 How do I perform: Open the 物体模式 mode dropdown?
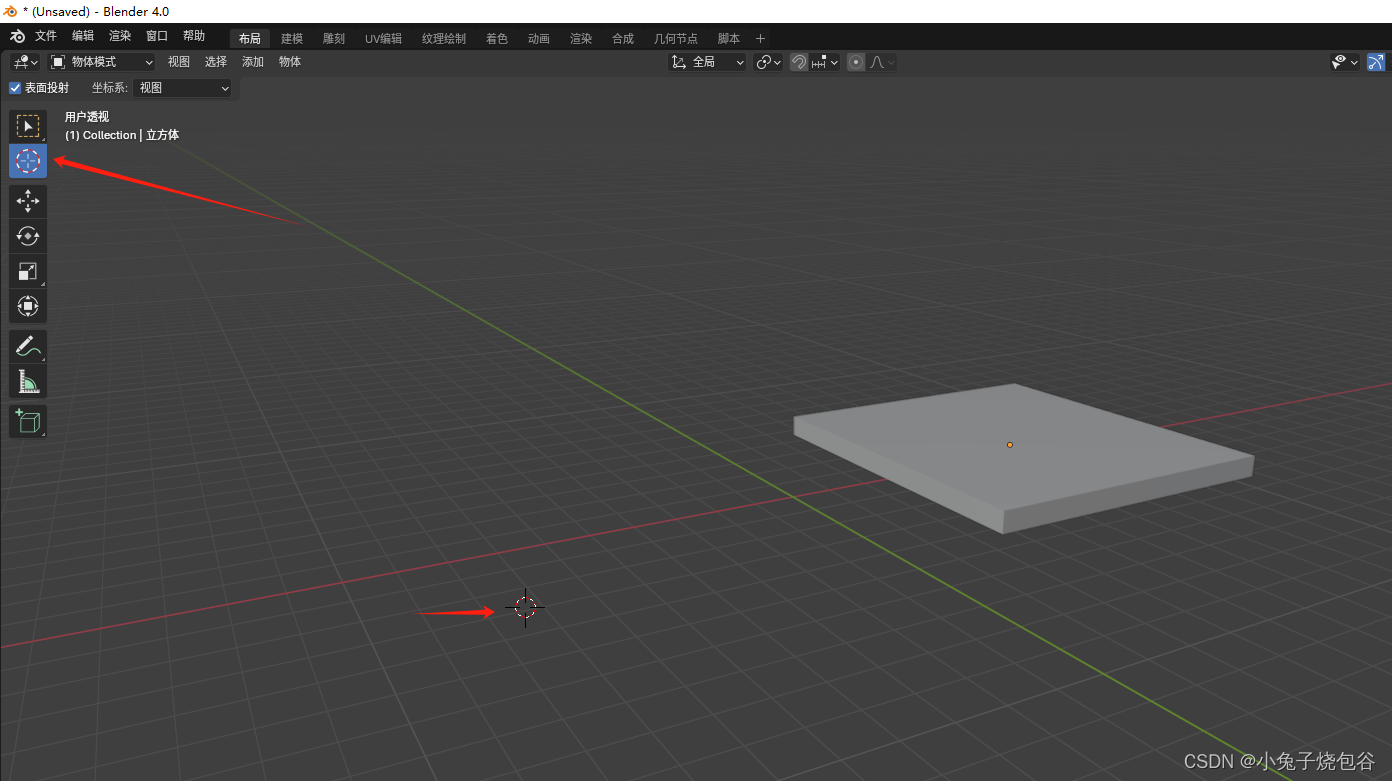point(102,62)
